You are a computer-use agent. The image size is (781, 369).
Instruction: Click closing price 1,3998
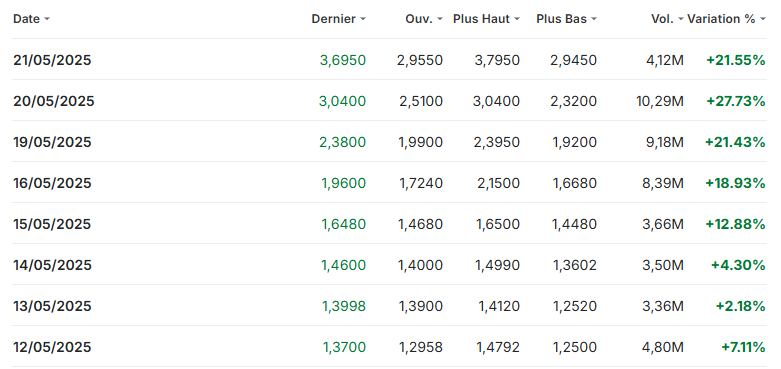[344, 306]
